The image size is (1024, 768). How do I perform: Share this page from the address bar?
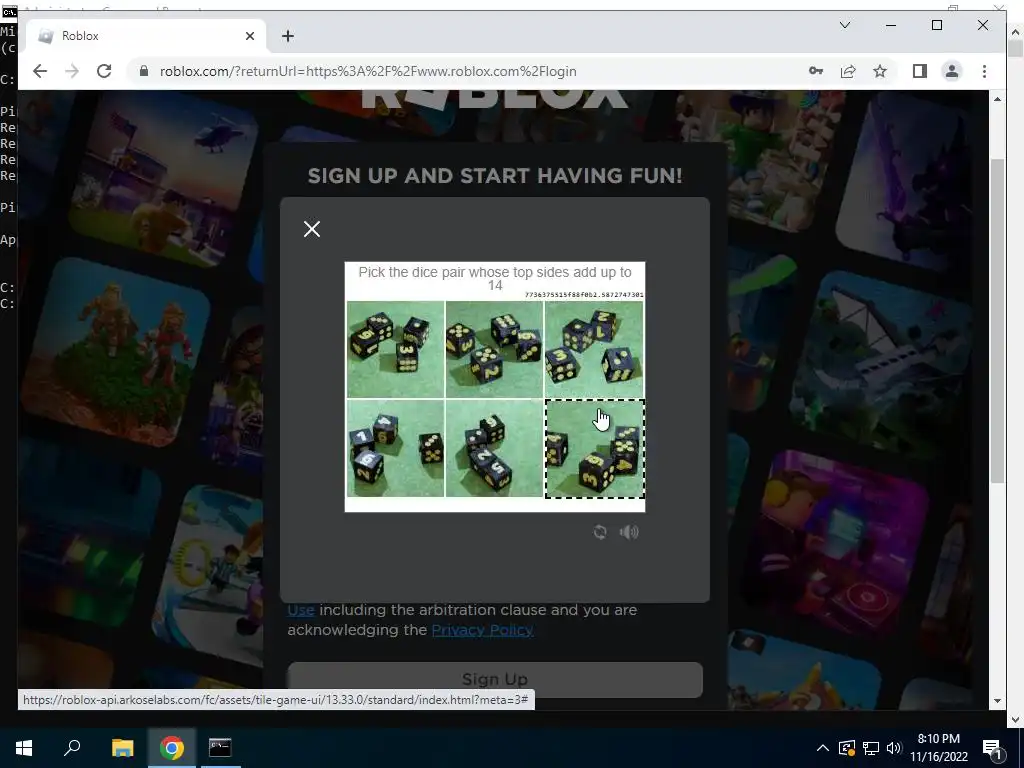tap(848, 71)
